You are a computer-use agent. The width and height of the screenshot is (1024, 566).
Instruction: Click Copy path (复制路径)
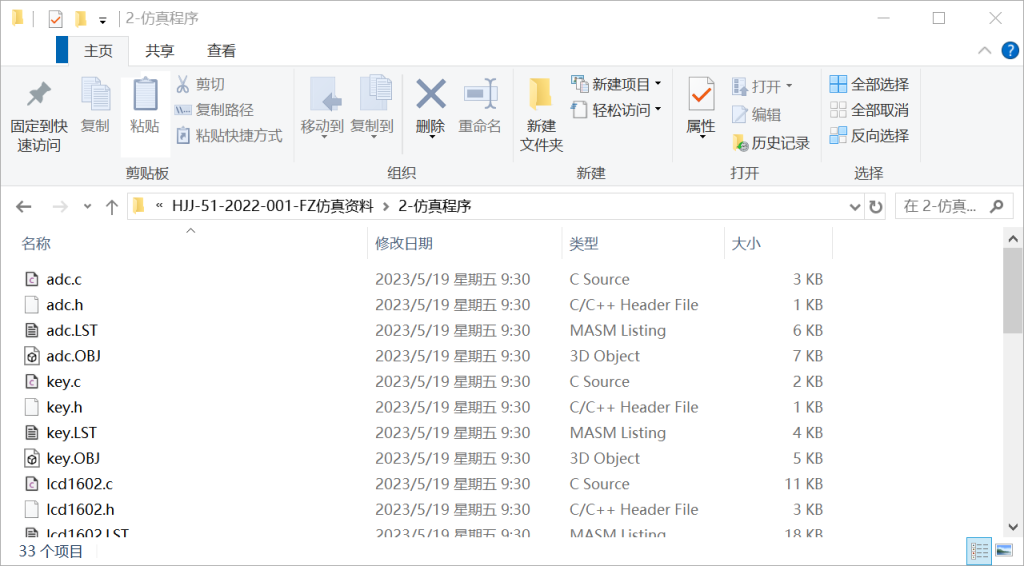(x=214, y=110)
